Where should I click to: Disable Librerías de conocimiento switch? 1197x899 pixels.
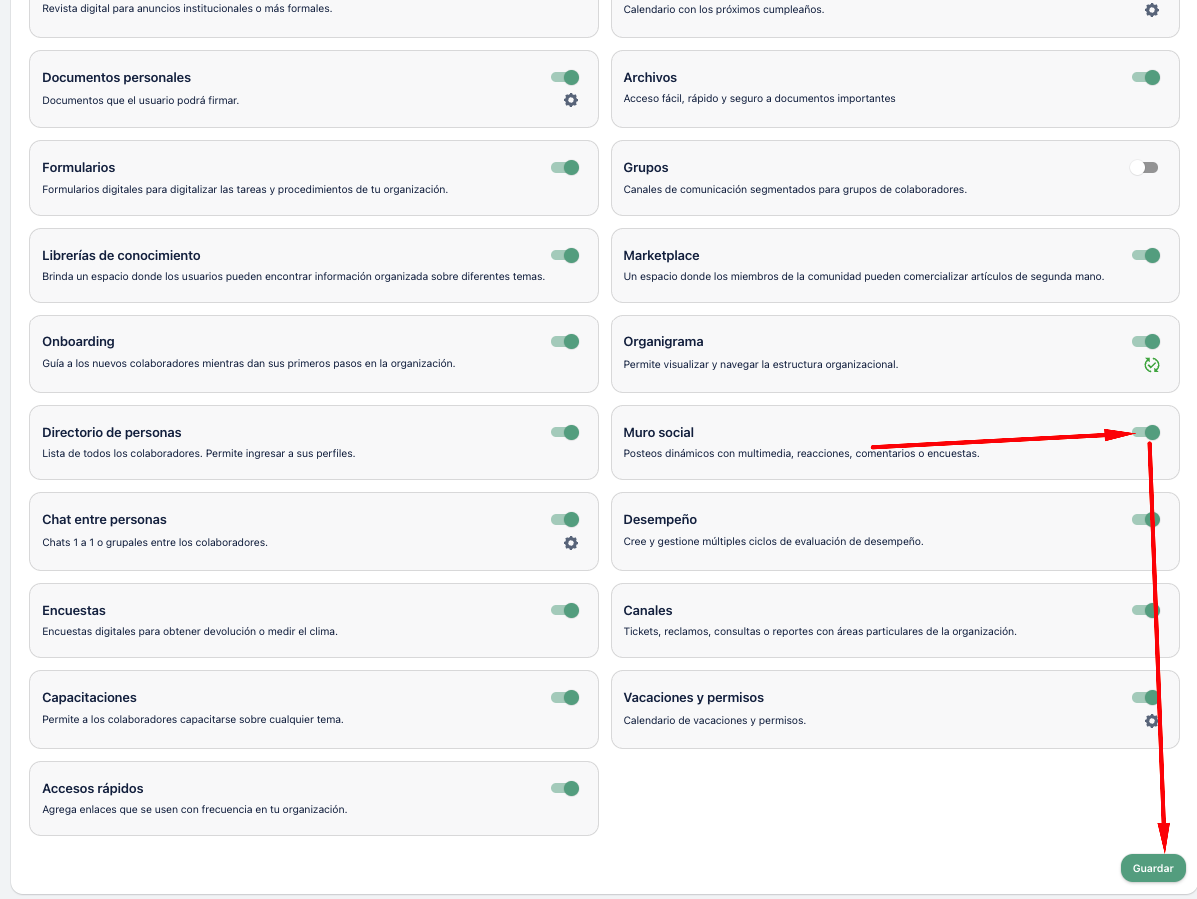565,256
